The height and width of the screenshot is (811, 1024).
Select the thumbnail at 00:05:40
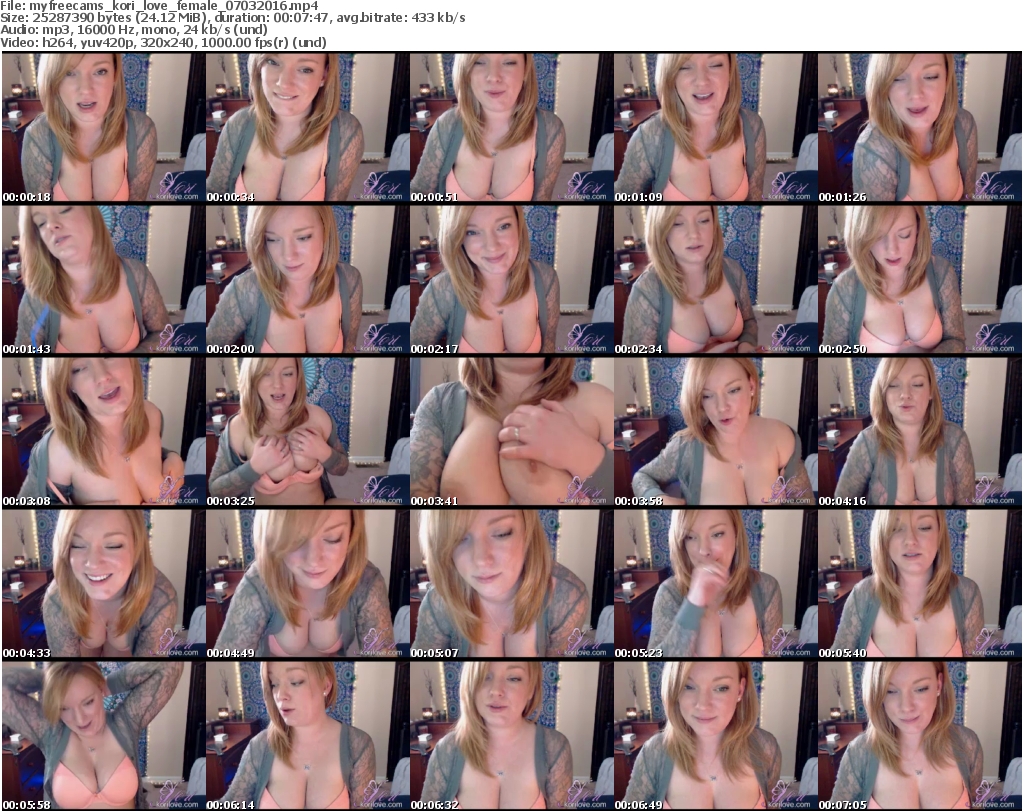pos(918,583)
